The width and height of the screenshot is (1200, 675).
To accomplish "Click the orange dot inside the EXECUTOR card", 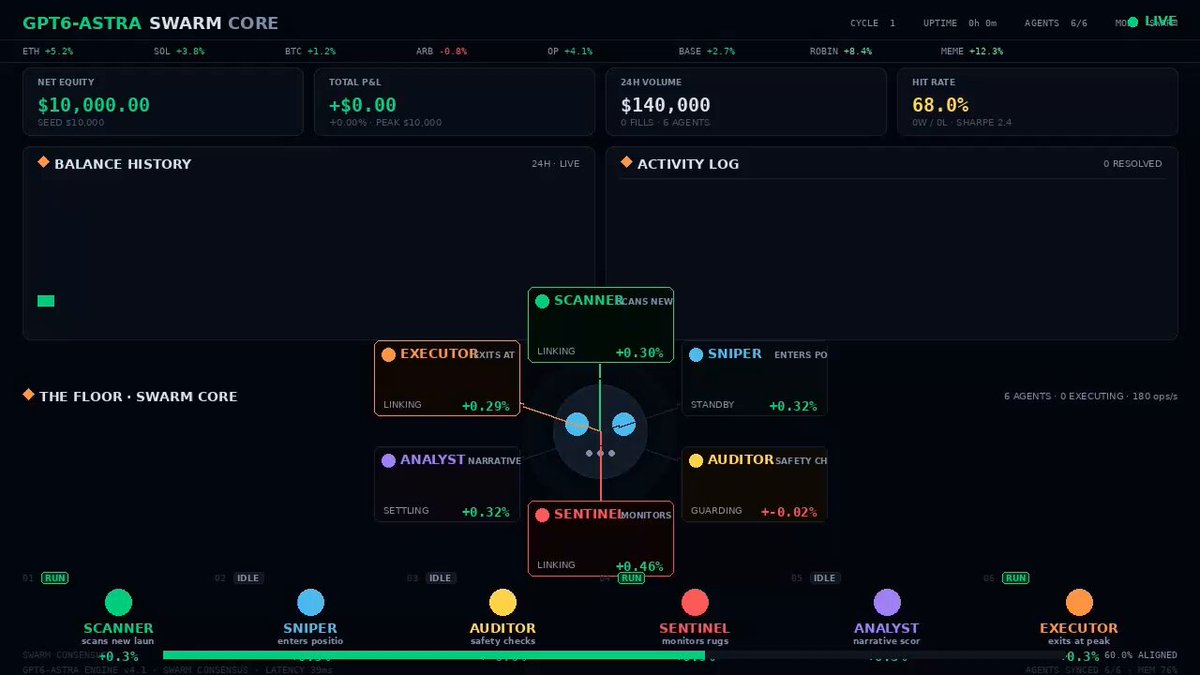I will pyautogui.click(x=388, y=354).
